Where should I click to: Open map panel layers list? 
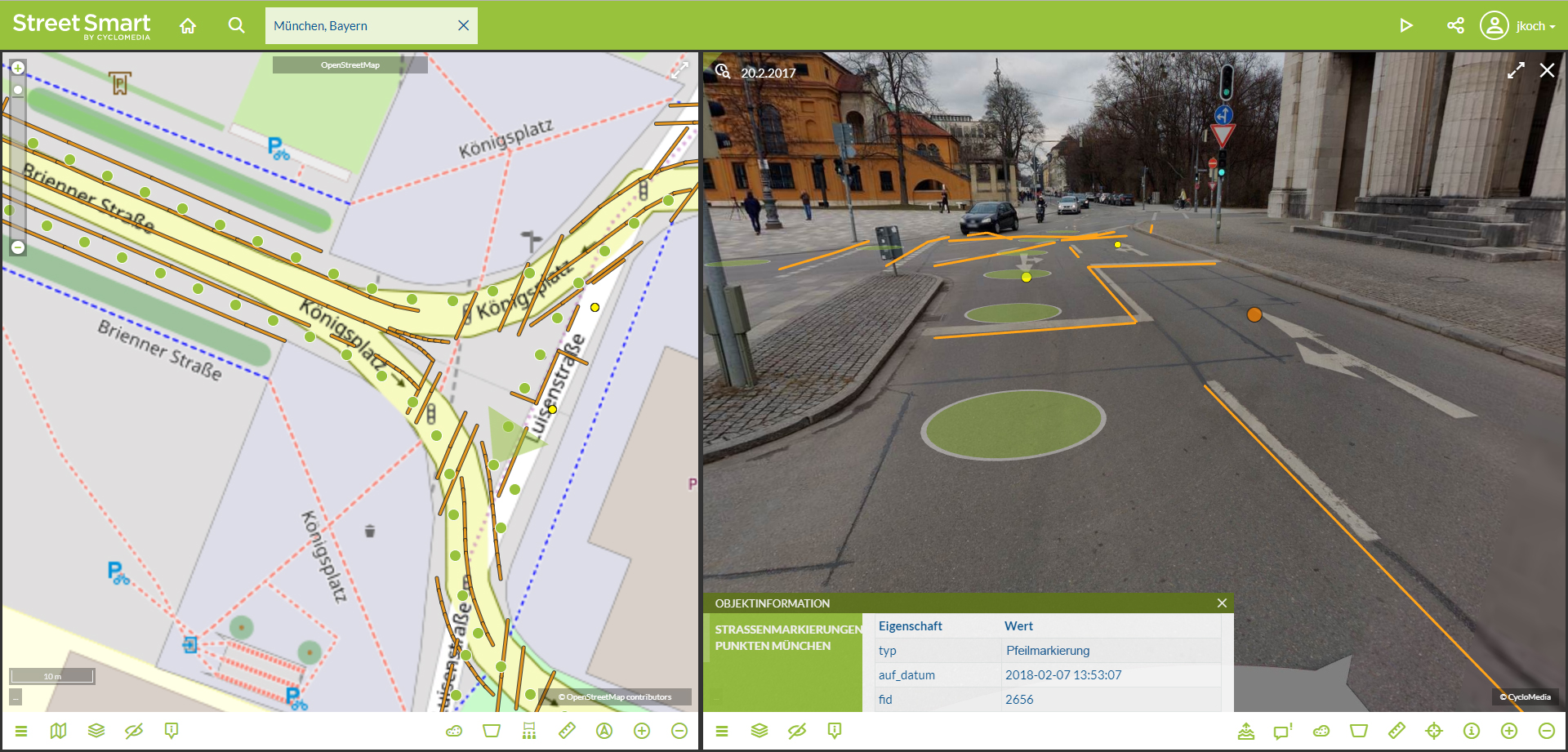96,731
